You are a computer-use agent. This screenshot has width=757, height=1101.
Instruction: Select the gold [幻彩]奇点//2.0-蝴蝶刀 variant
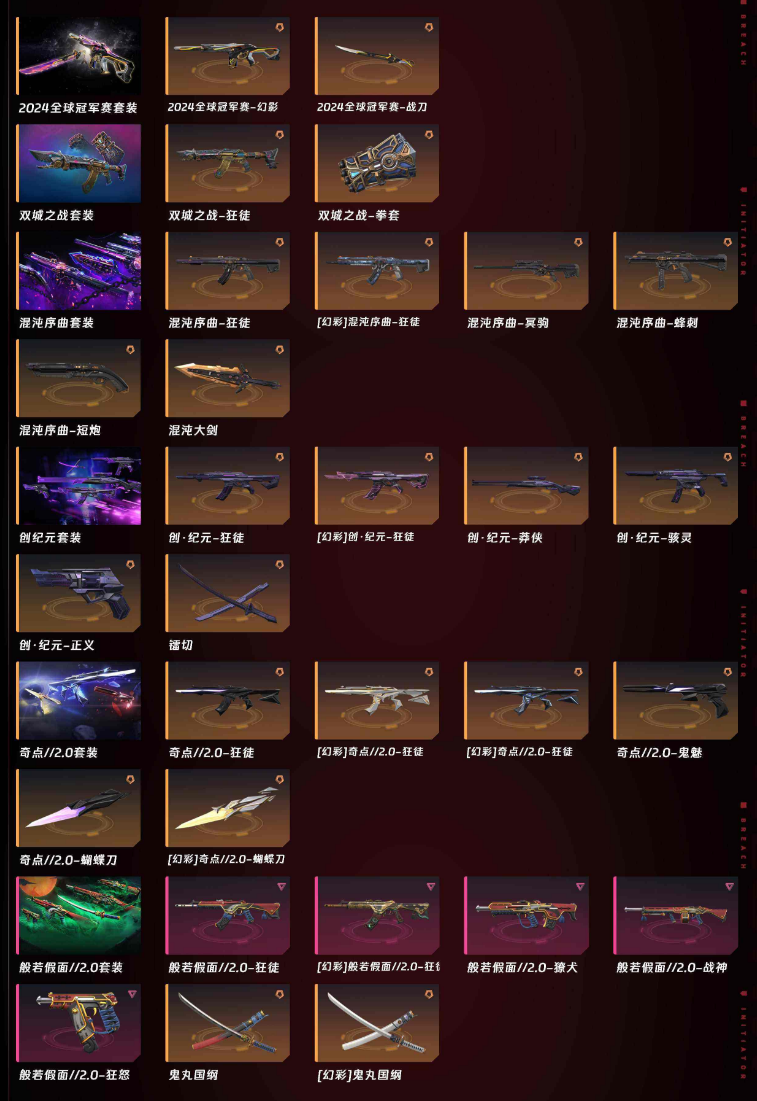point(228,808)
